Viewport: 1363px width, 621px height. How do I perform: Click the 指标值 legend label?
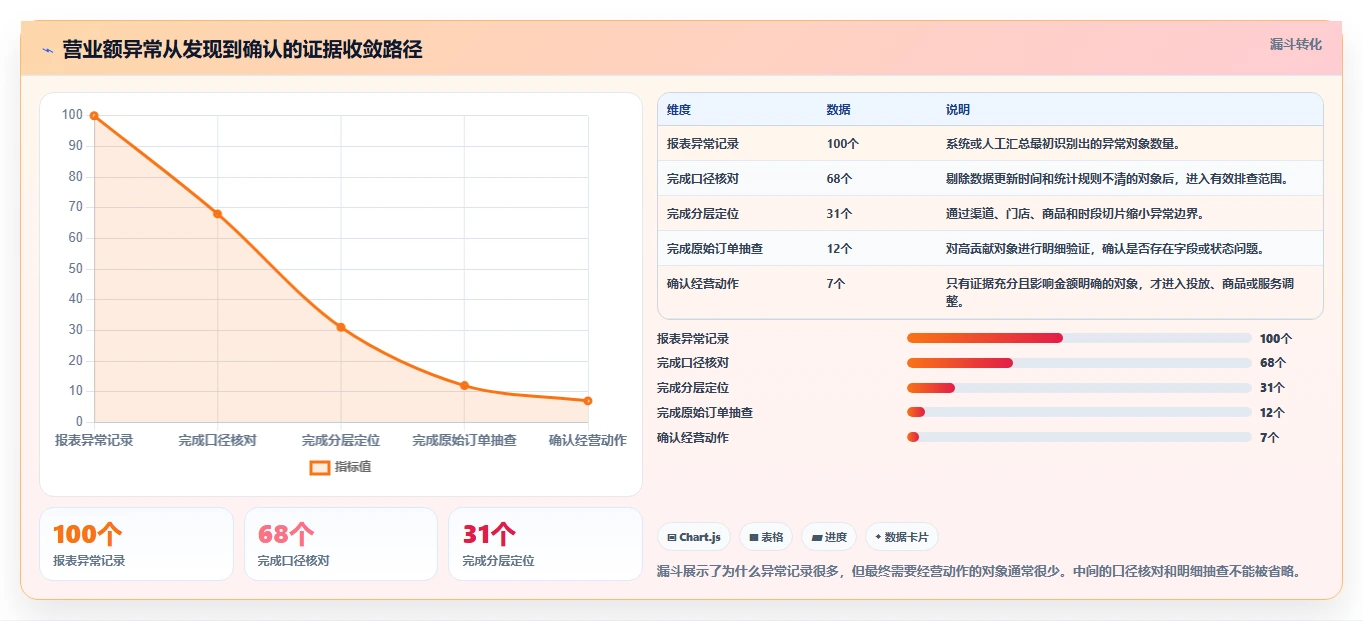[353, 467]
